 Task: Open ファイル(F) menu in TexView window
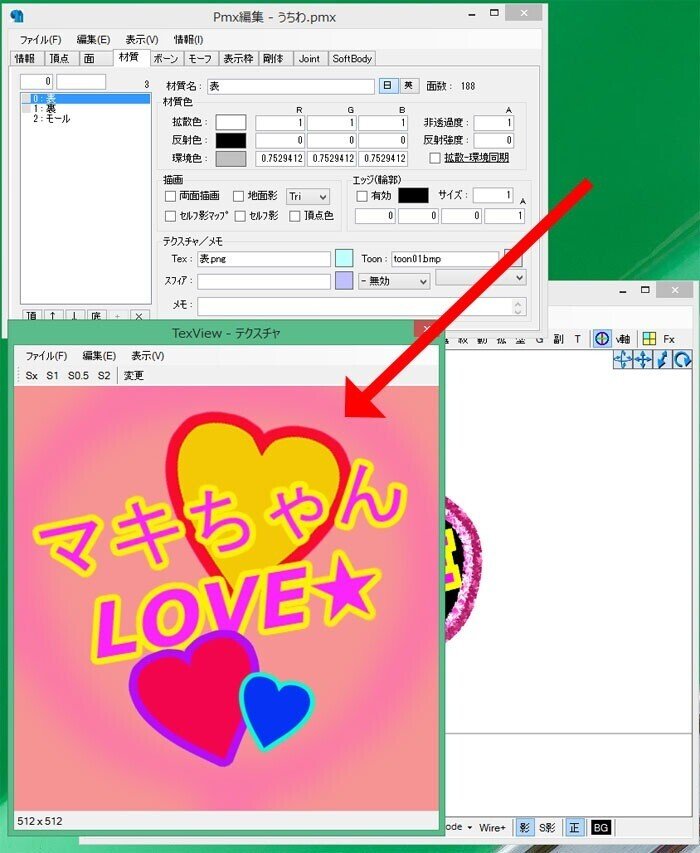tap(46, 356)
